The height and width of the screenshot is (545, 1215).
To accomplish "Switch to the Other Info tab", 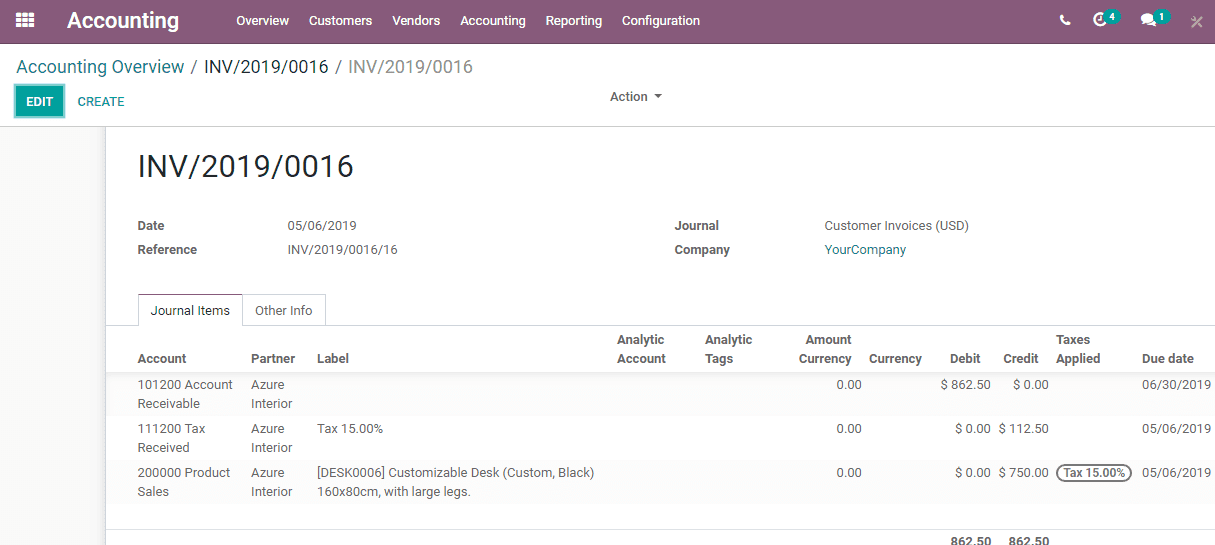I will 284,310.
